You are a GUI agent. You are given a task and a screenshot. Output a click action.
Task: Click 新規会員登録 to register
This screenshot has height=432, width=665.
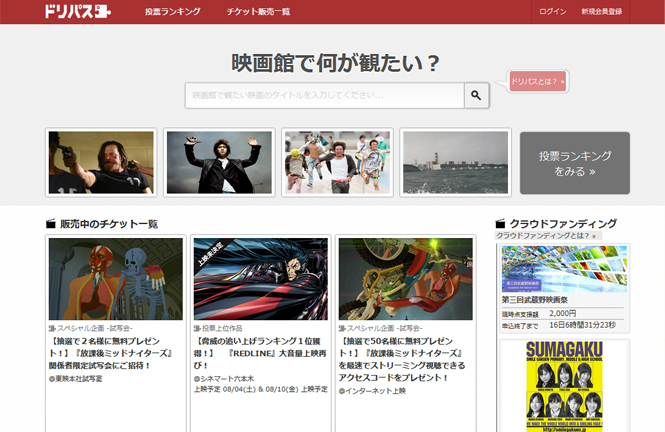615,12
